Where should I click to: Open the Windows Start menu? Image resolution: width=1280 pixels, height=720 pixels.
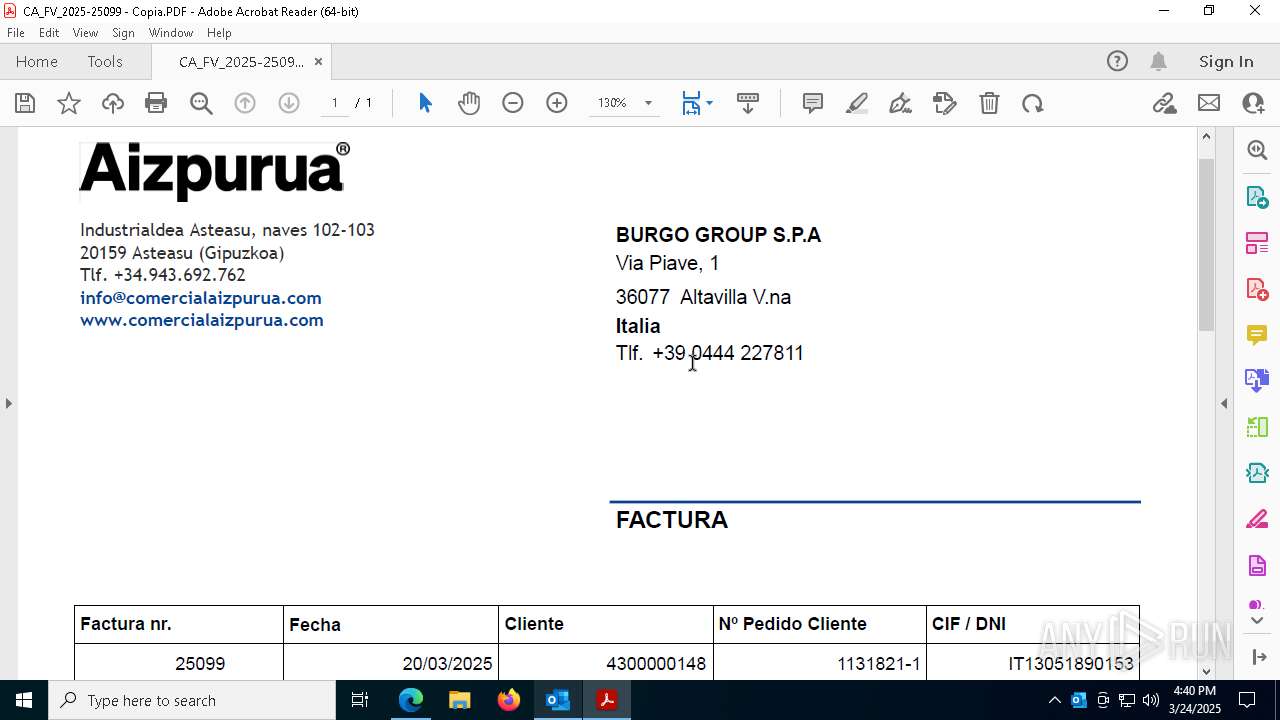24,700
